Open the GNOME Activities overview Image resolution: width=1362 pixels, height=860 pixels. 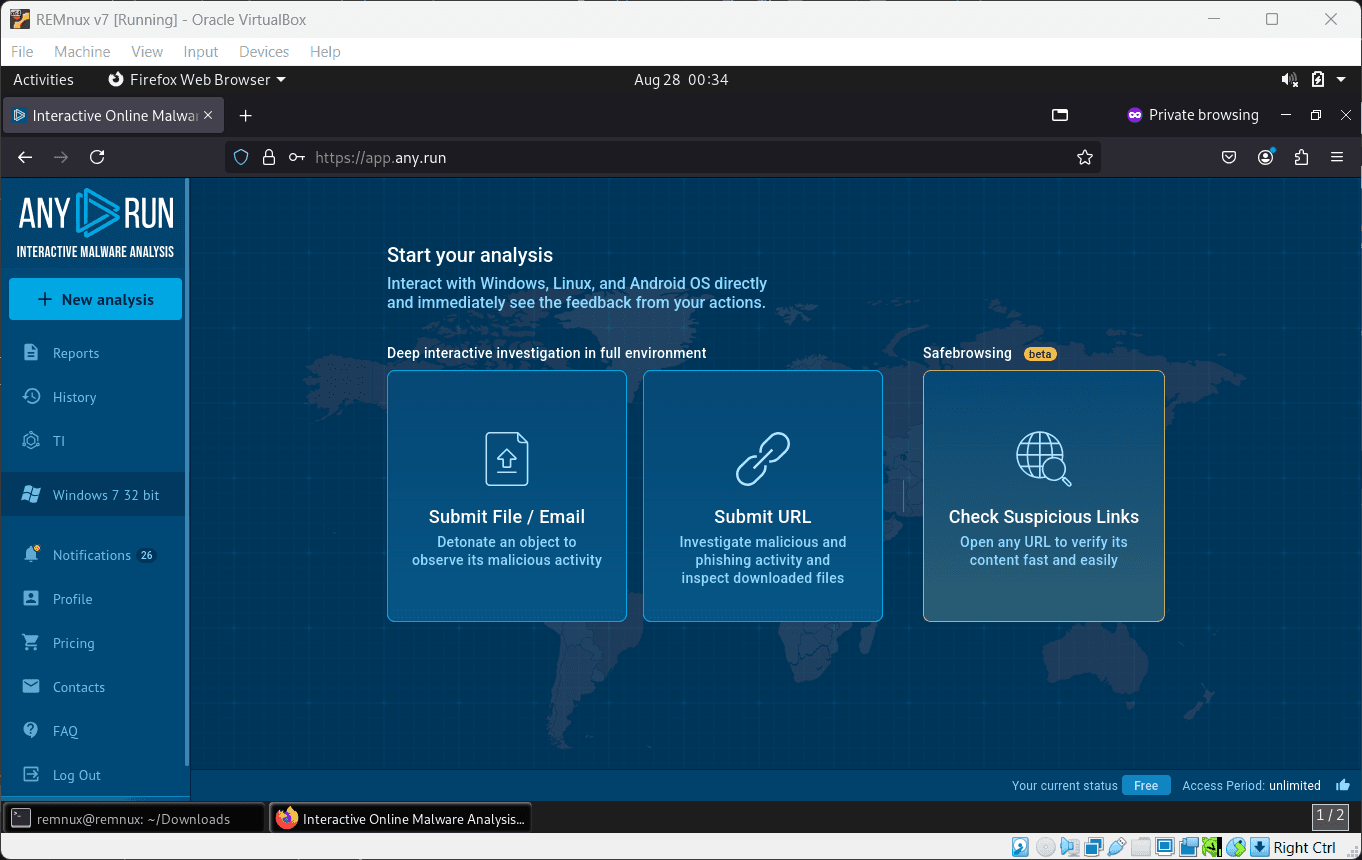(43, 80)
